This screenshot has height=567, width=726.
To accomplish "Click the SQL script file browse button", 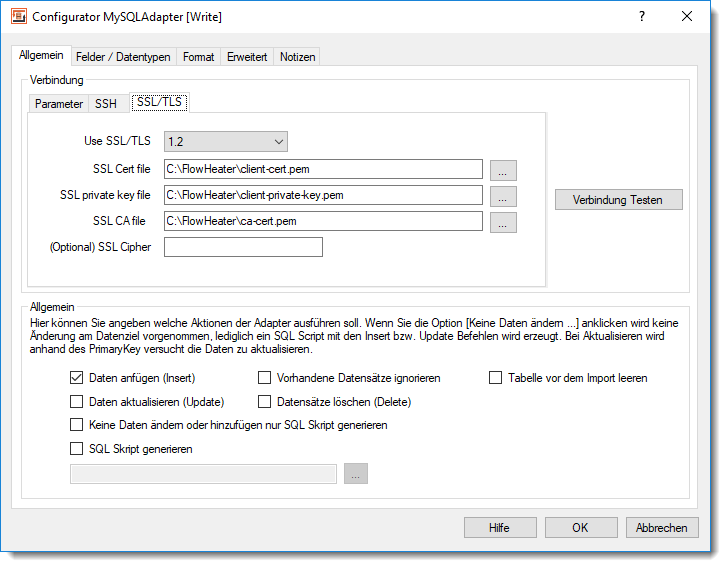I will click(x=356, y=474).
